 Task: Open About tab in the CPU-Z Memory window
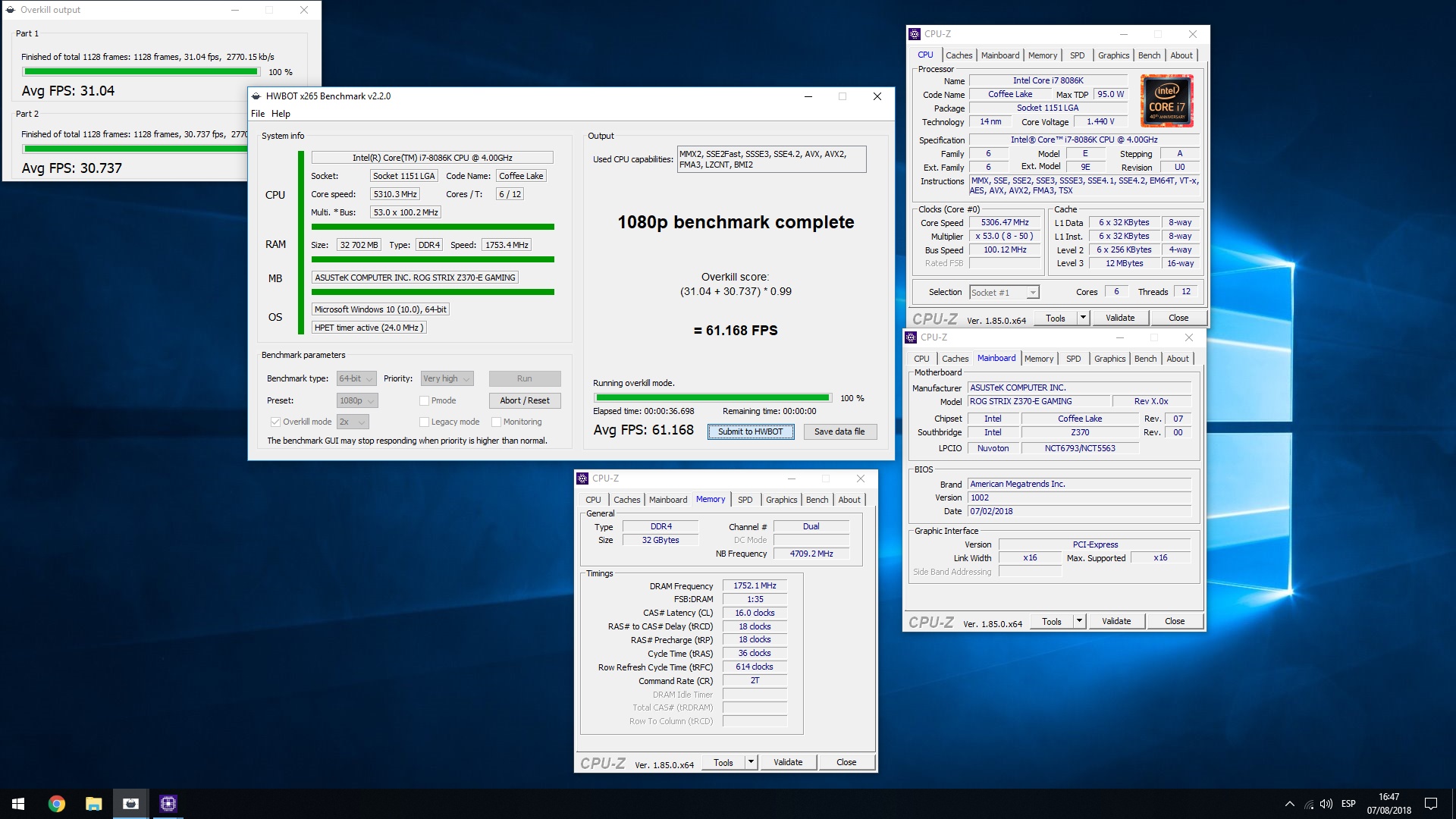(849, 500)
